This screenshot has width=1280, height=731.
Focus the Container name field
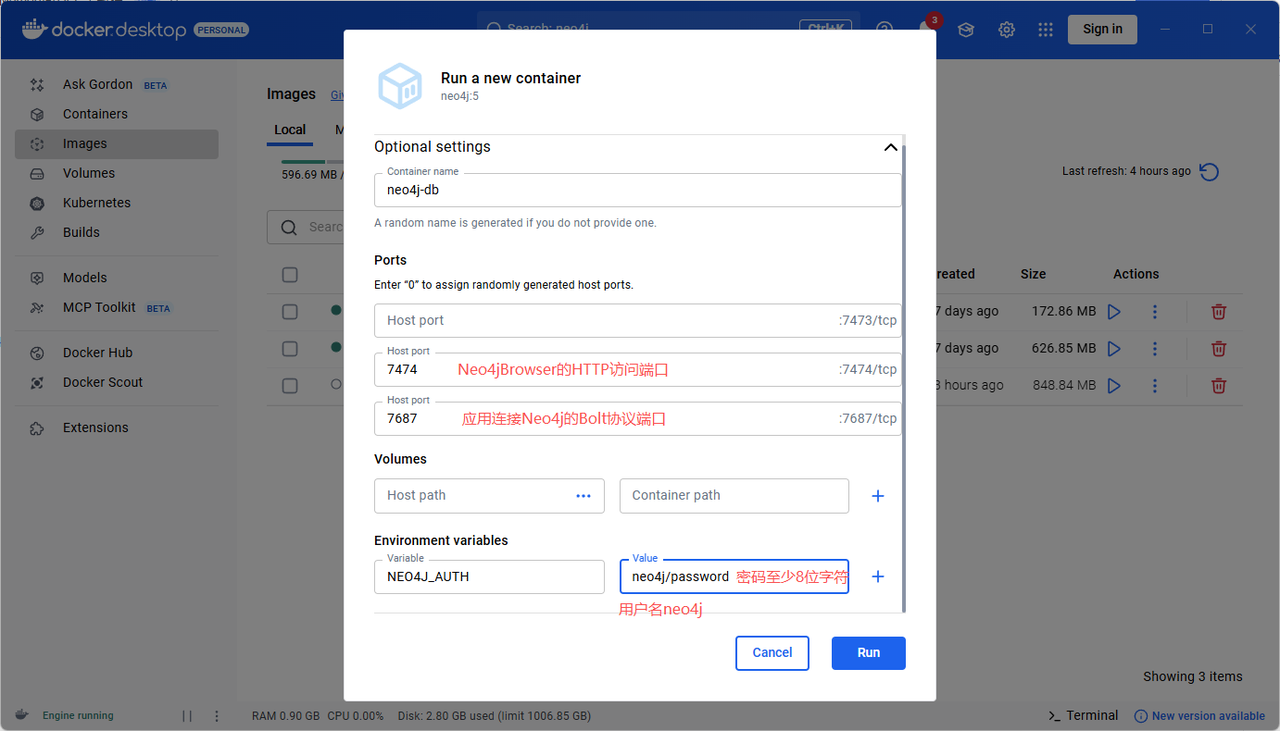(637, 190)
